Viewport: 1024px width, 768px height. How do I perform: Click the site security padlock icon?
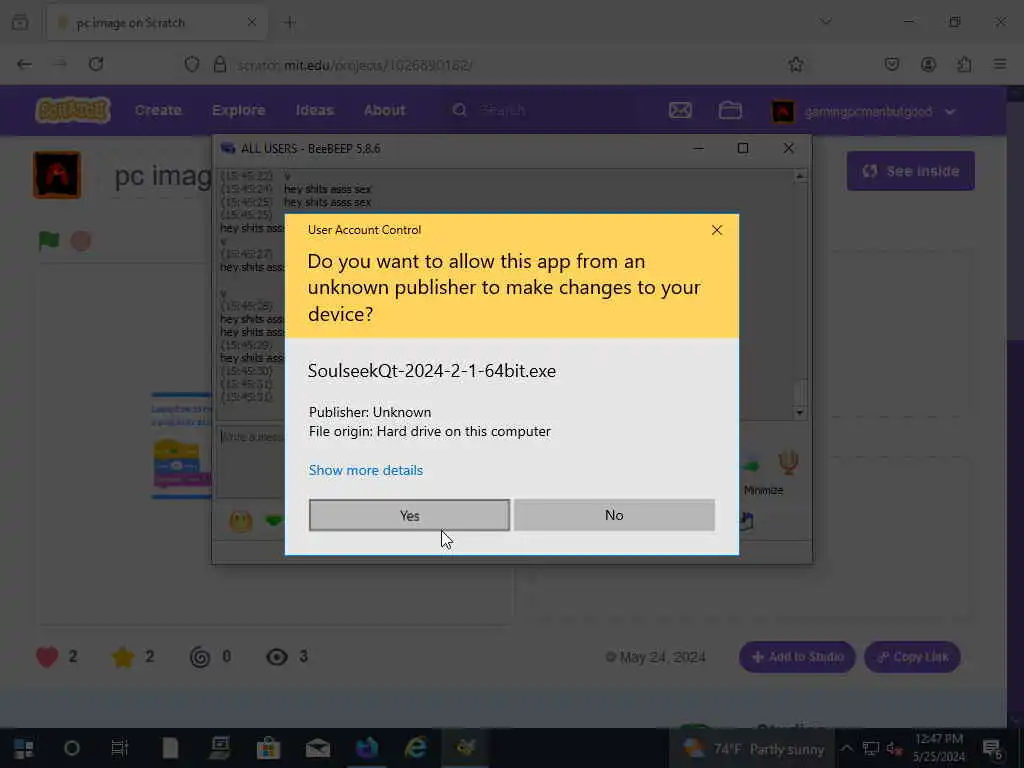point(220,64)
